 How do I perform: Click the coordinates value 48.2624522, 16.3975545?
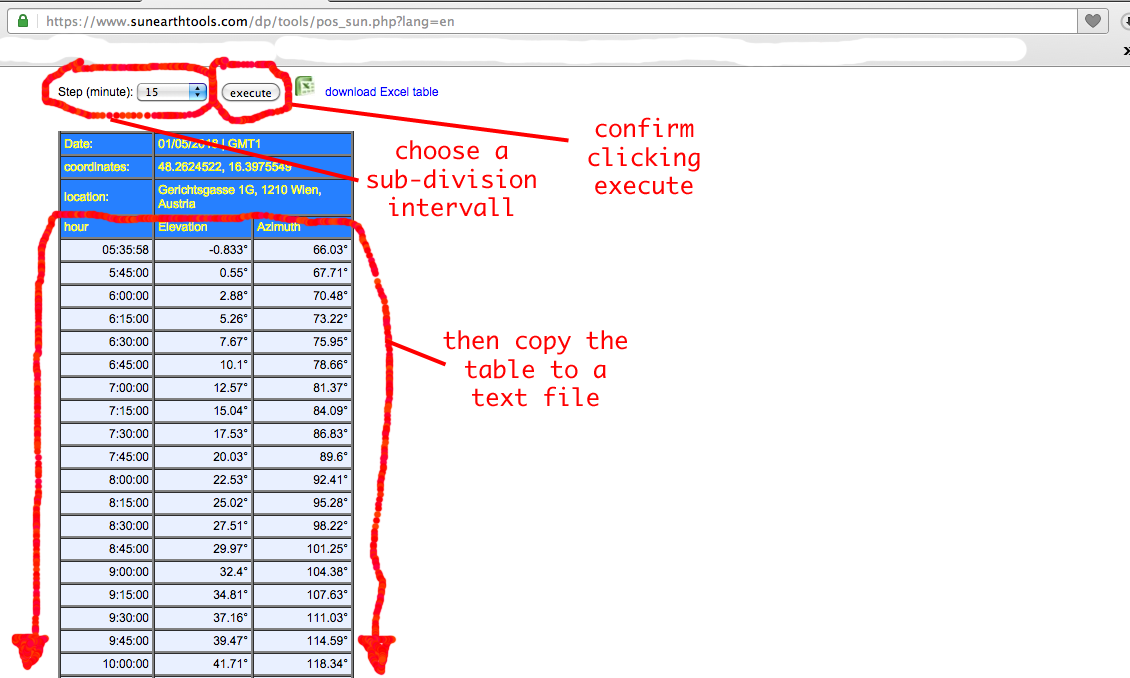pos(252,166)
